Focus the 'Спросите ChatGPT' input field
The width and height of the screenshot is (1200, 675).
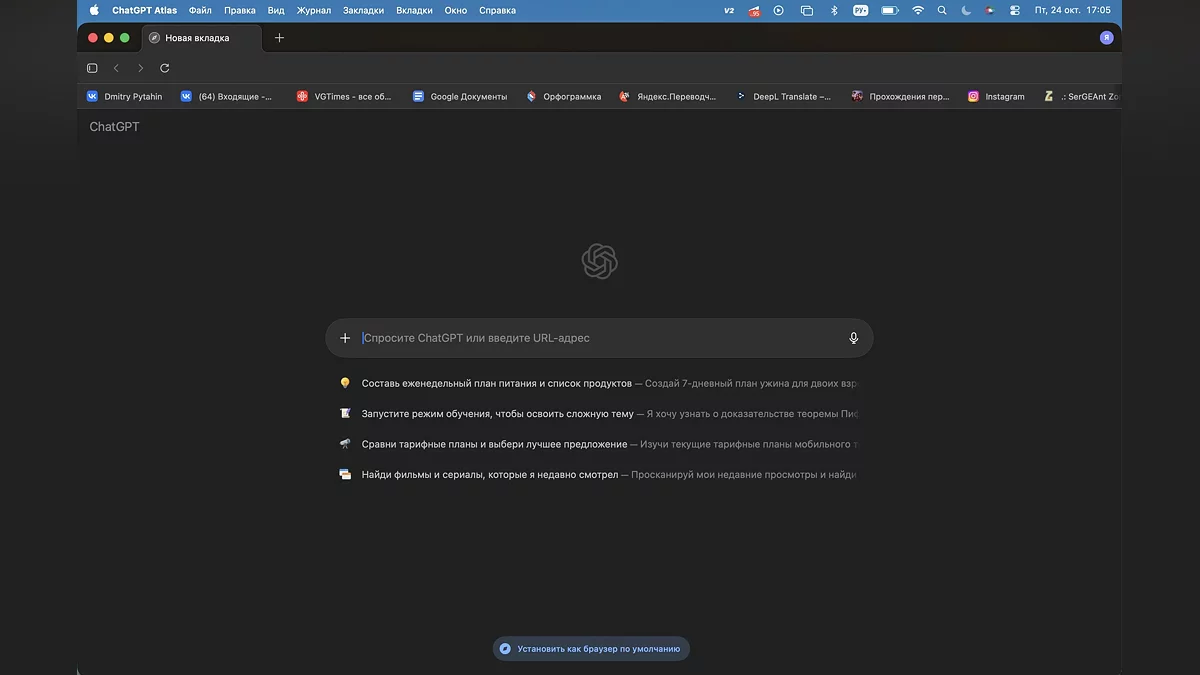[x=600, y=338]
